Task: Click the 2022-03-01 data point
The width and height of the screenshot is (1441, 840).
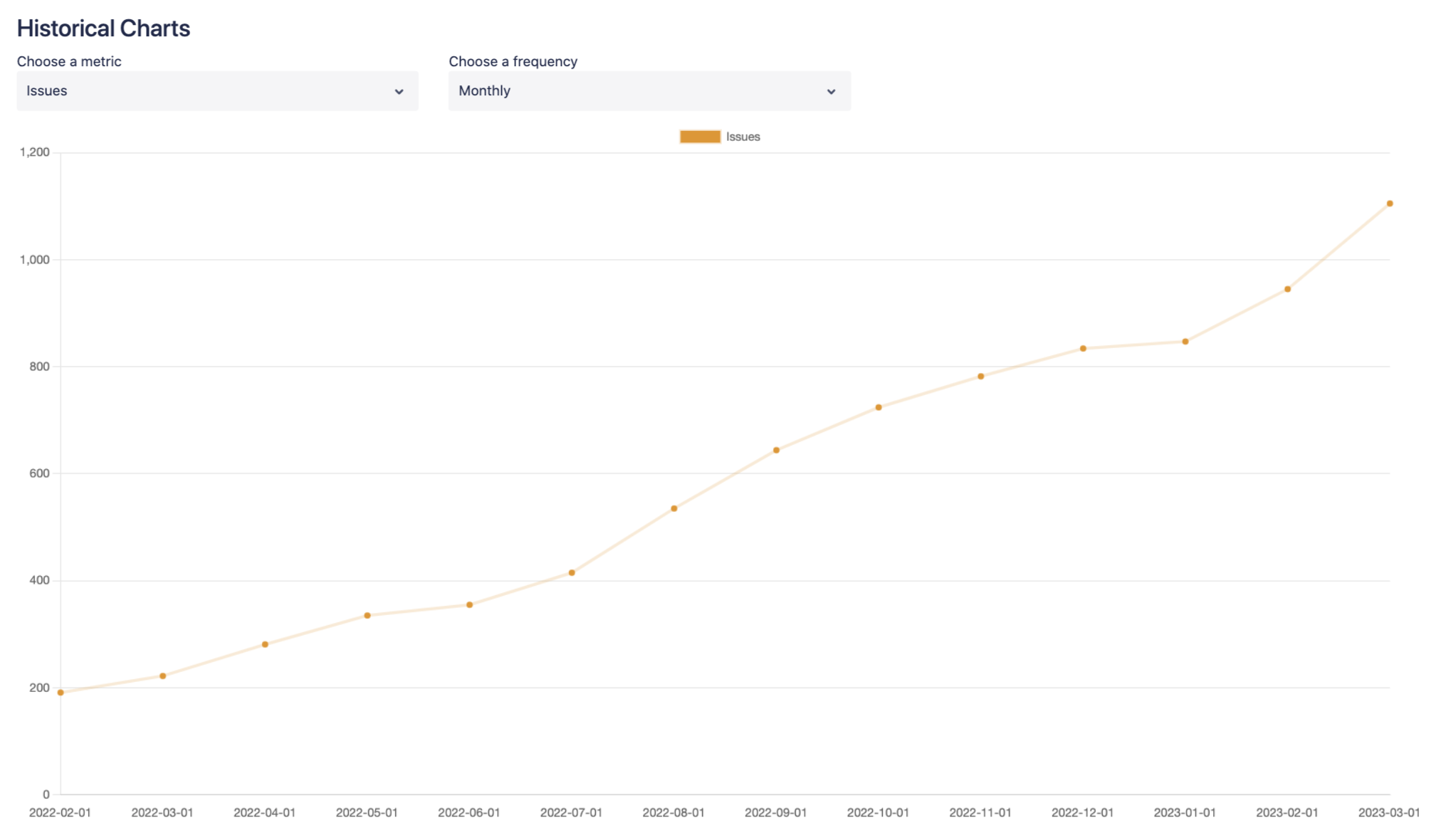Action: tap(163, 676)
